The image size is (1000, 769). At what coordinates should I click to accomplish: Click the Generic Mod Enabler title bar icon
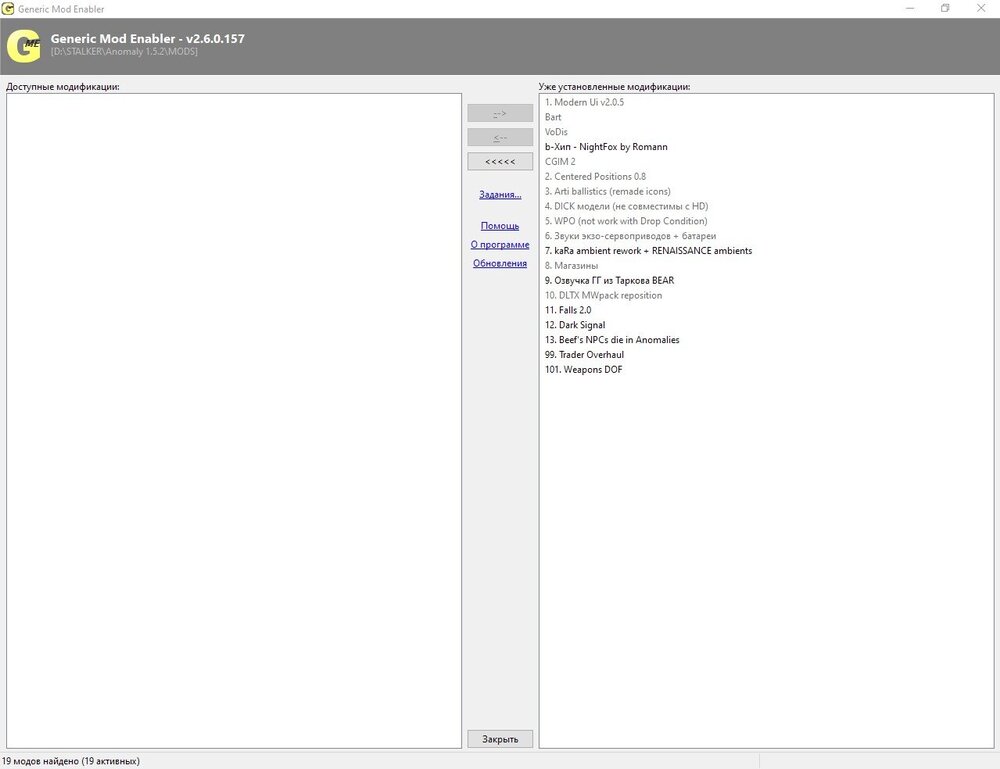tap(9, 9)
